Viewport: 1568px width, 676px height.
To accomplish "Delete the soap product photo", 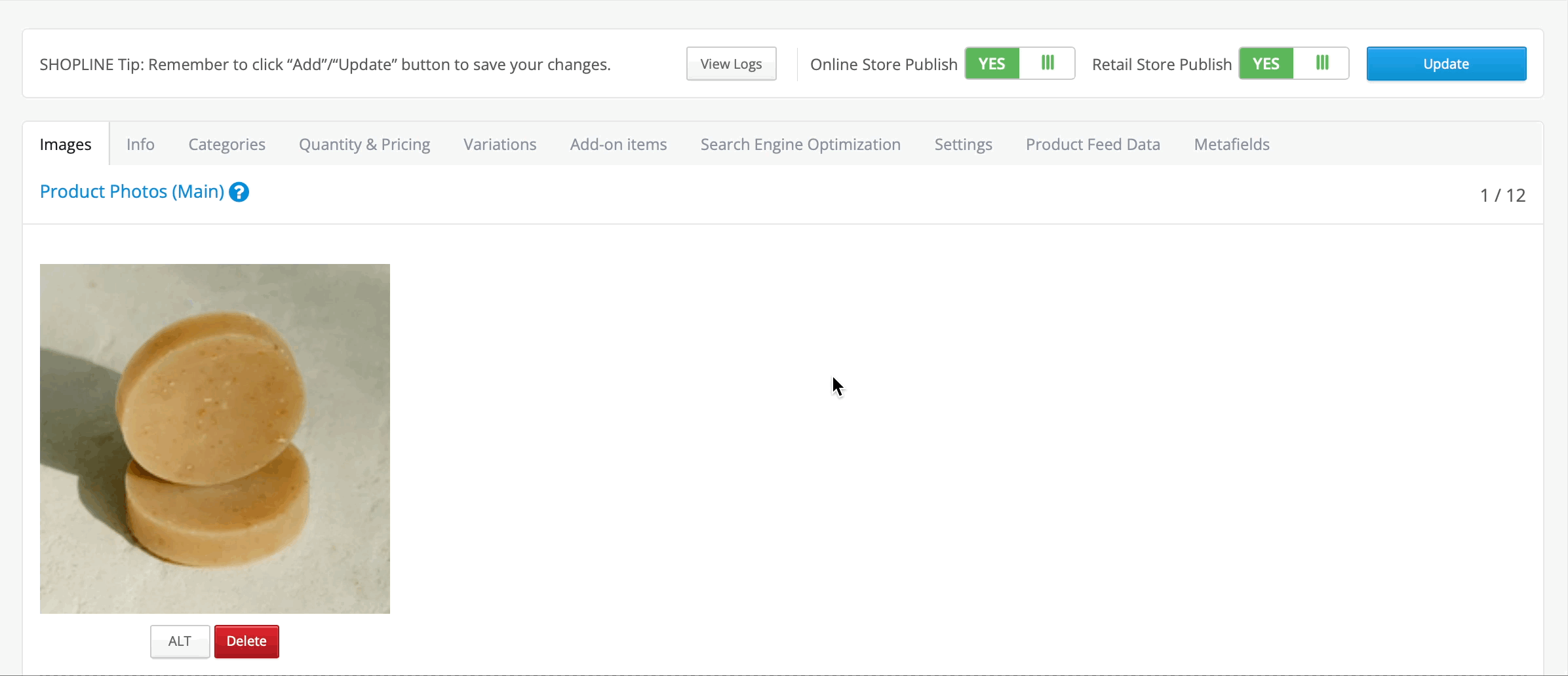I will coord(246,641).
